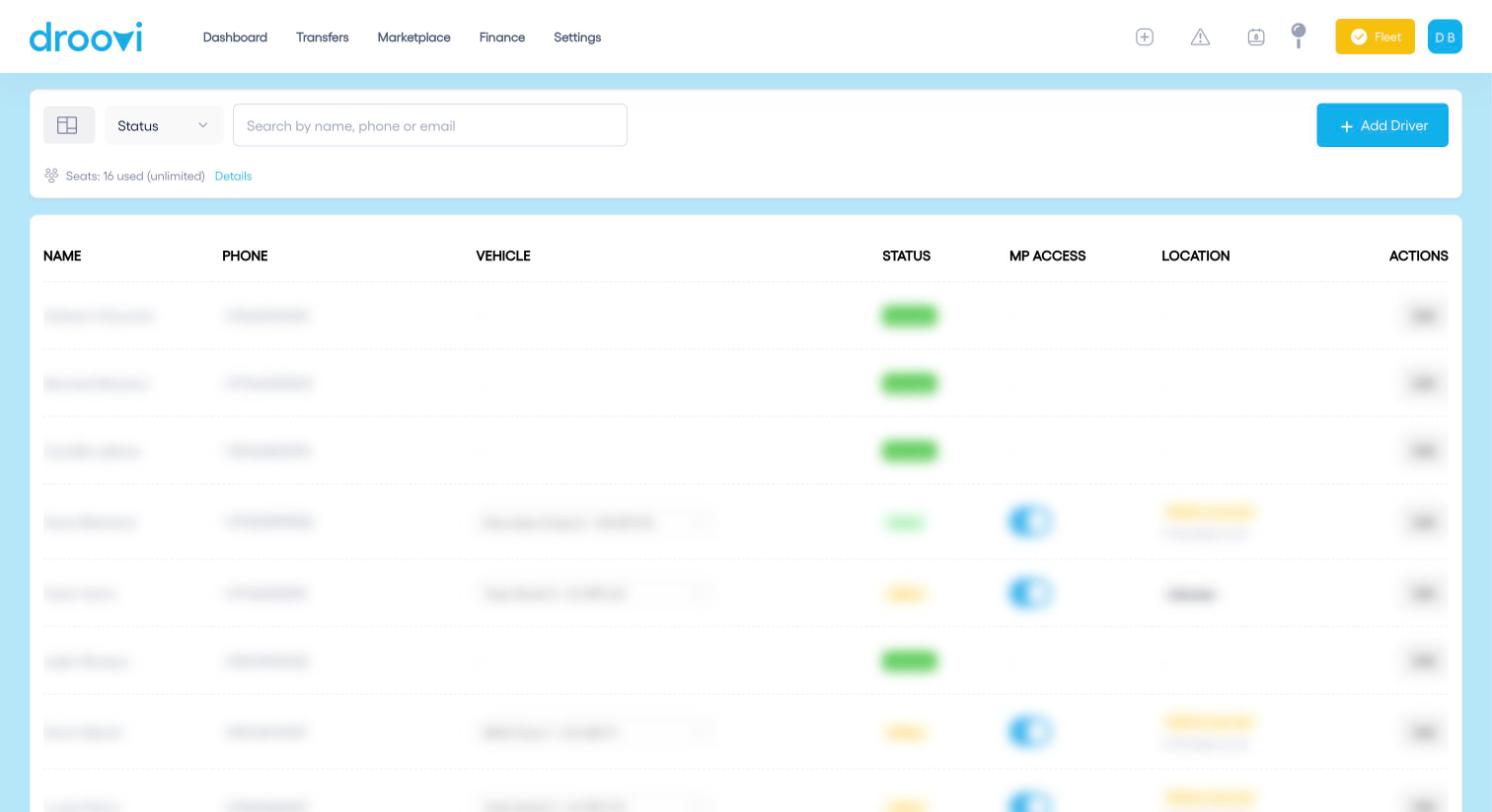Open the warning triangle alerts icon

click(x=1201, y=37)
